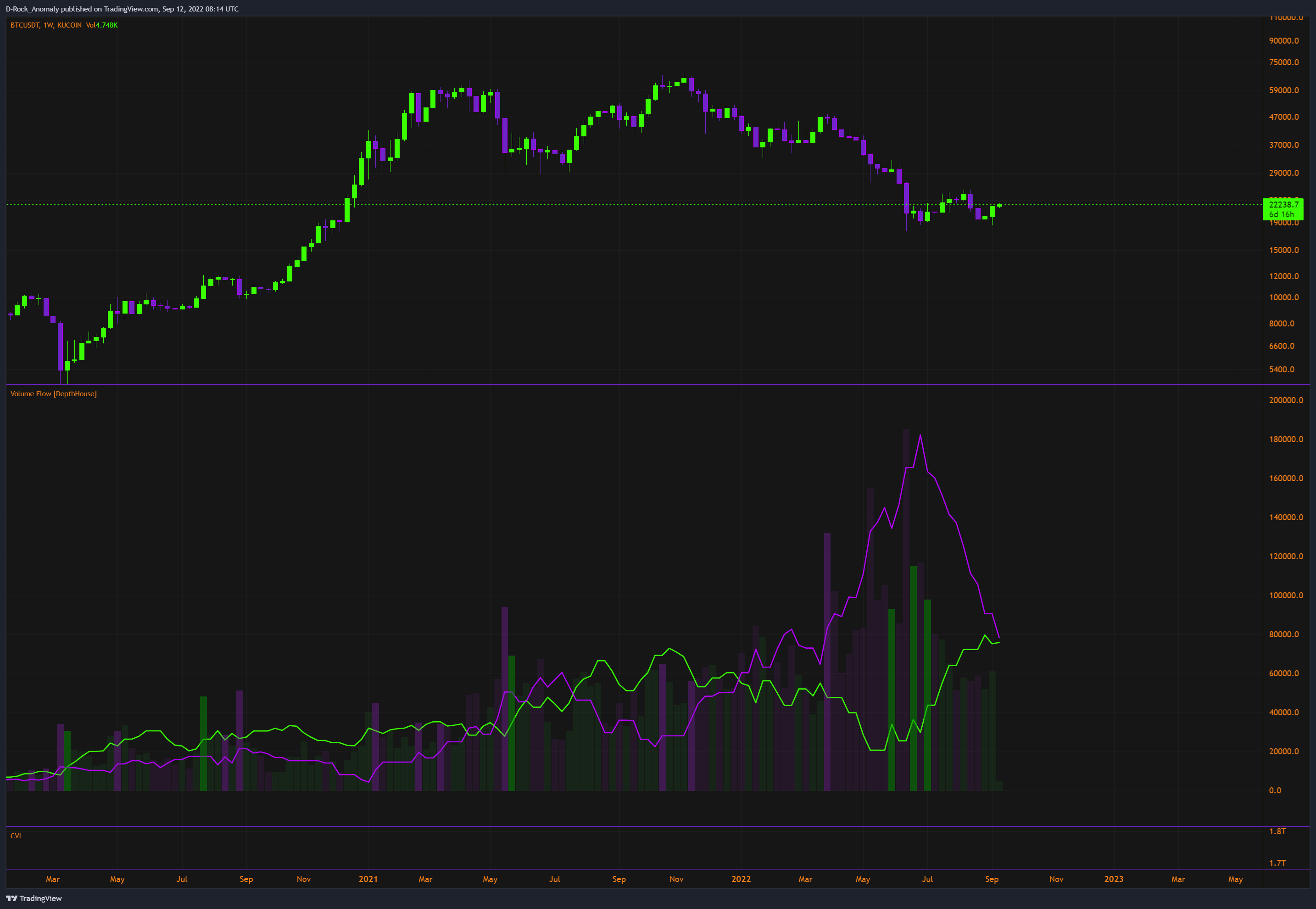The image size is (1316, 909).
Task: Select the CVI indicator label
Action: pos(16,836)
